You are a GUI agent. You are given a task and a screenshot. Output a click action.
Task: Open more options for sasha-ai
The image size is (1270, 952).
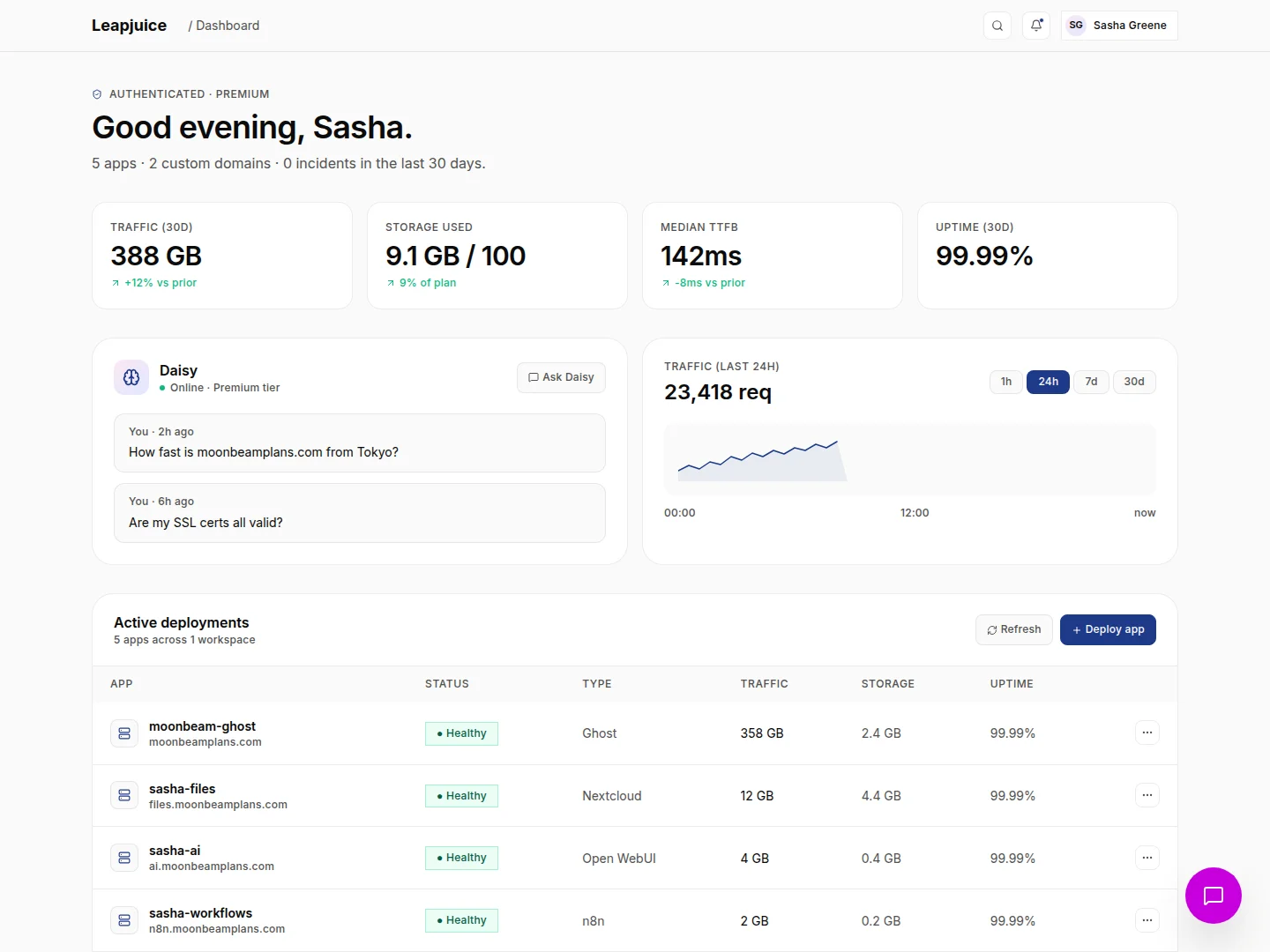(x=1147, y=858)
